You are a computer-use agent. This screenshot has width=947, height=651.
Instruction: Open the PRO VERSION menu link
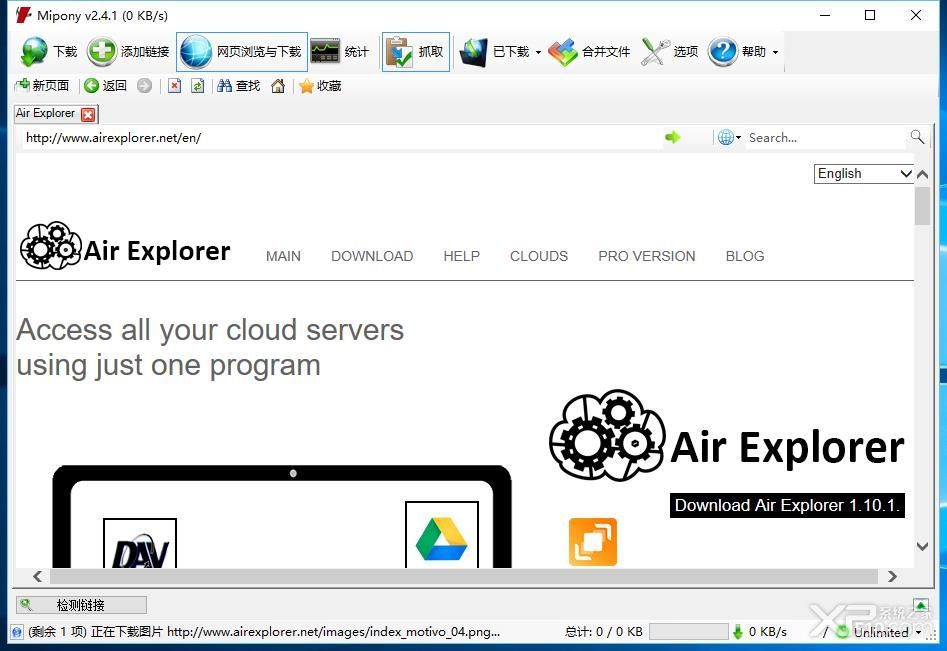tap(647, 256)
